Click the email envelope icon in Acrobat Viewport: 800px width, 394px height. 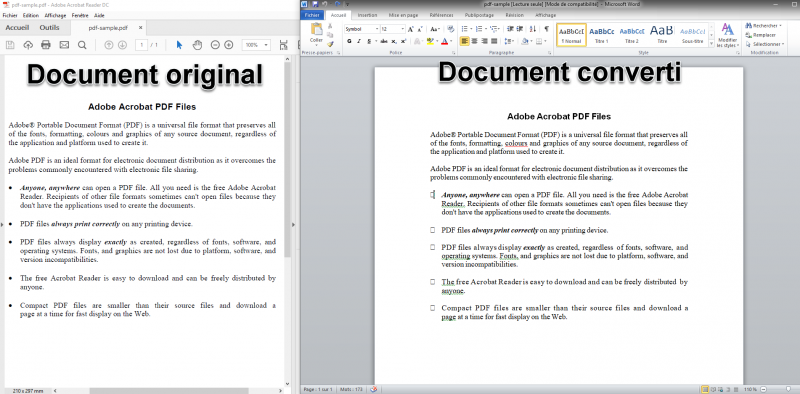64,45
